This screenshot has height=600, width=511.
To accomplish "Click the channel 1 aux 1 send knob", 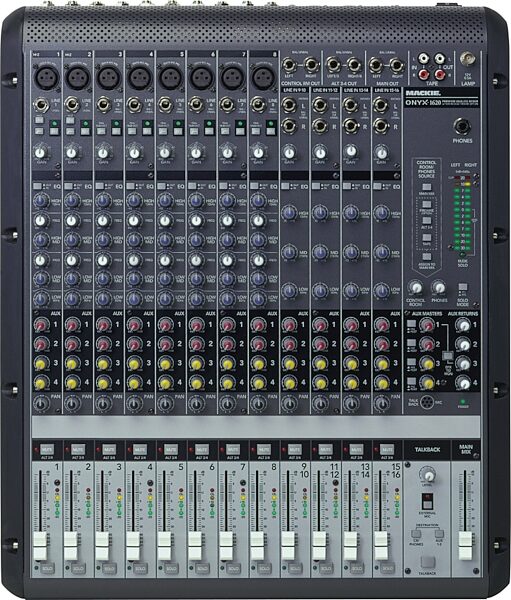I will pos(41,325).
